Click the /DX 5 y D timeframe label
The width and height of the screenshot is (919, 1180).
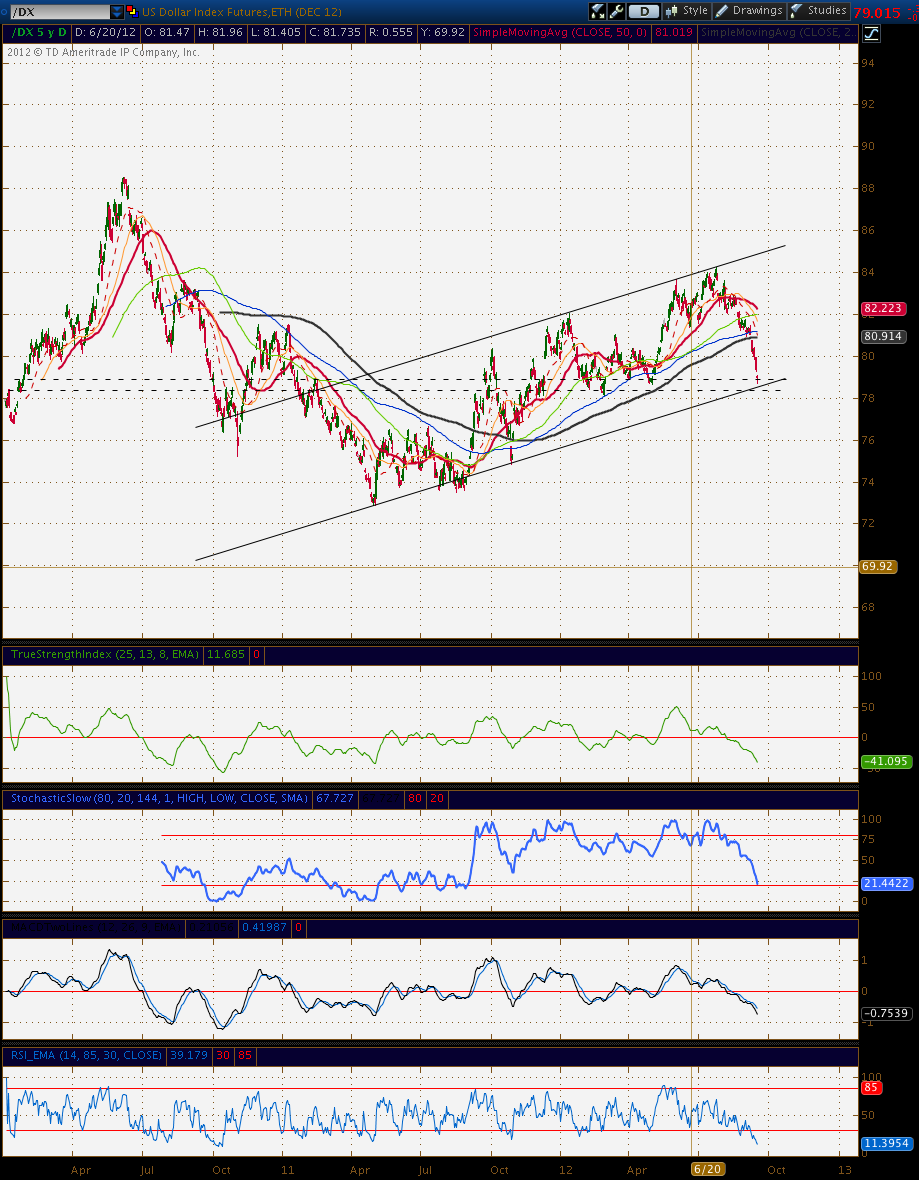click(x=38, y=32)
